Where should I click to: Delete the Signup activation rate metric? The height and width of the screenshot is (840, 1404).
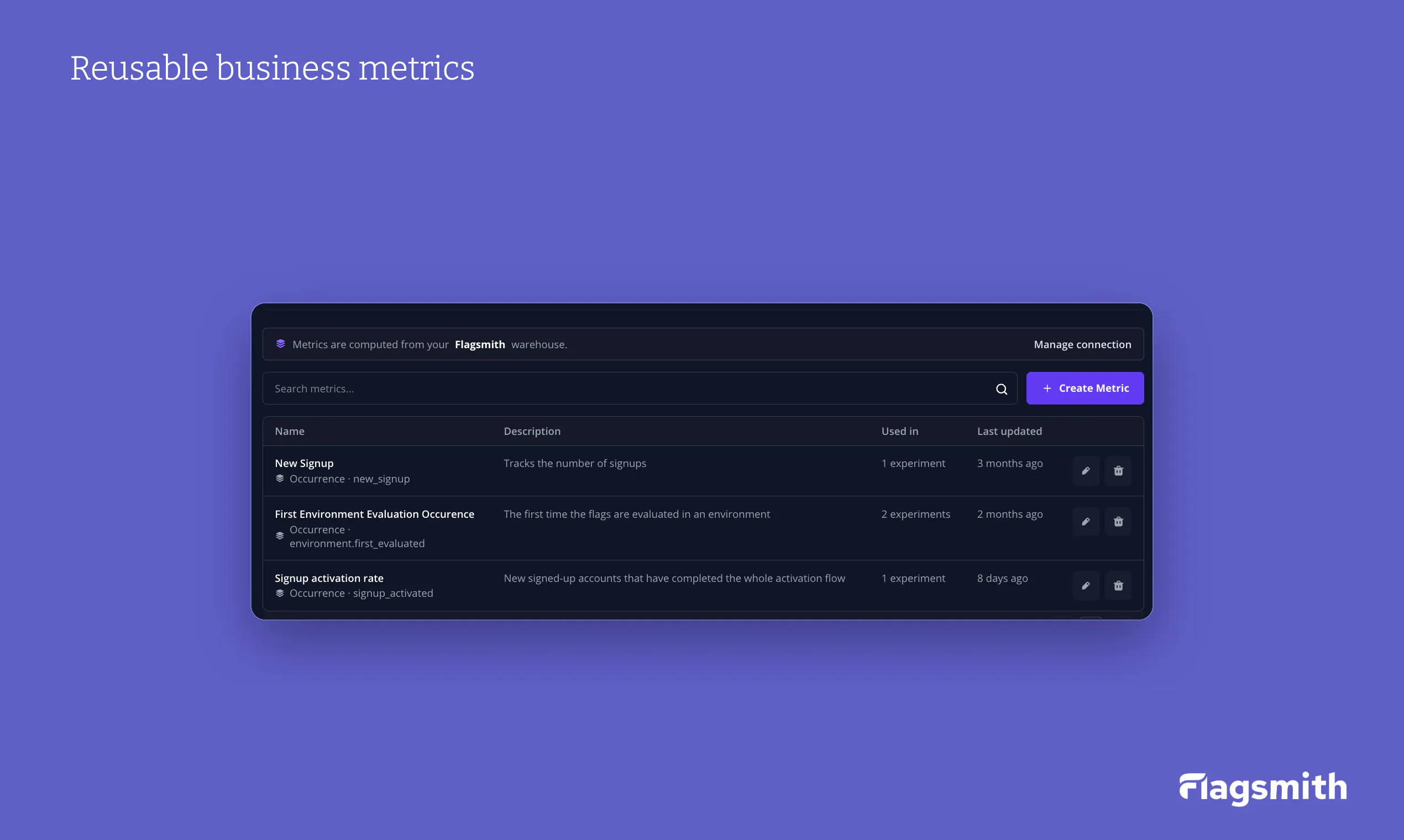click(x=1118, y=586)
